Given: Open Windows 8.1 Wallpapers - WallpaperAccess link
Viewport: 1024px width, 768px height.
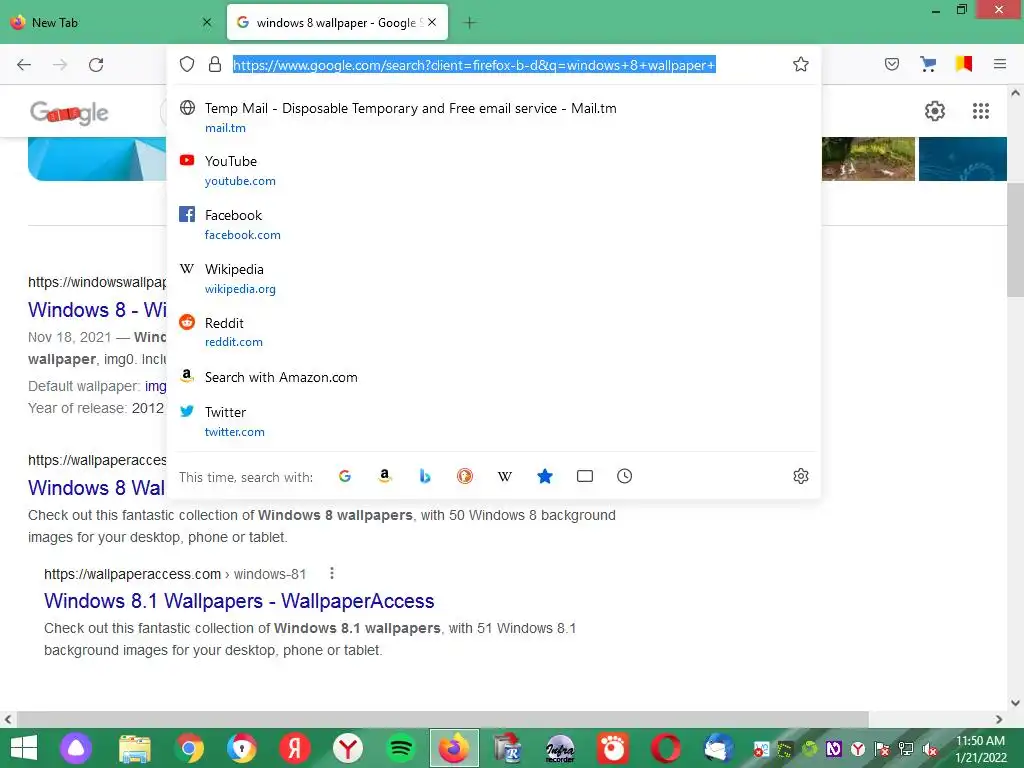Looking at the screenshot, I should coord(239,601).
